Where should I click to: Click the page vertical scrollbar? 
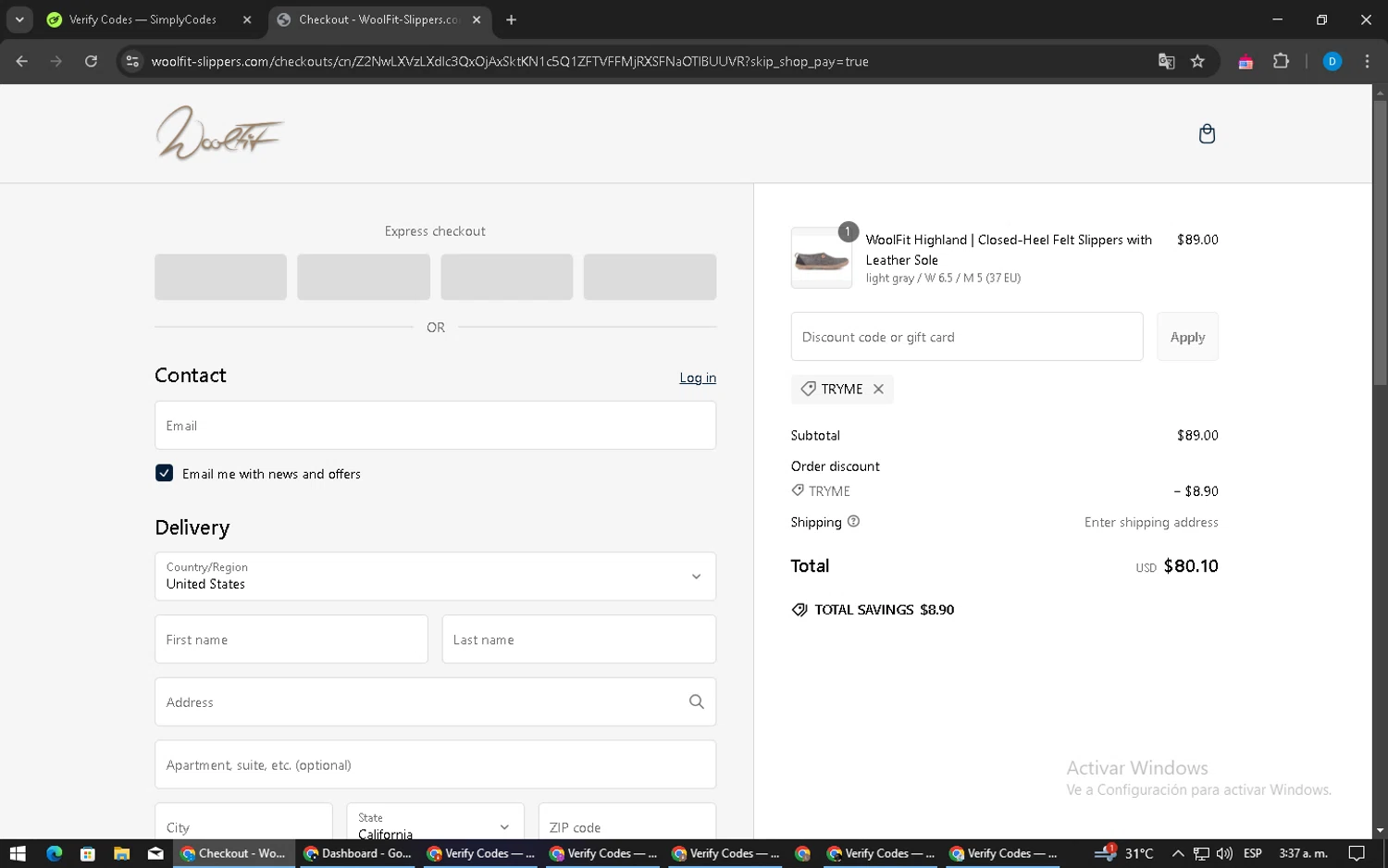[1380, 241]
